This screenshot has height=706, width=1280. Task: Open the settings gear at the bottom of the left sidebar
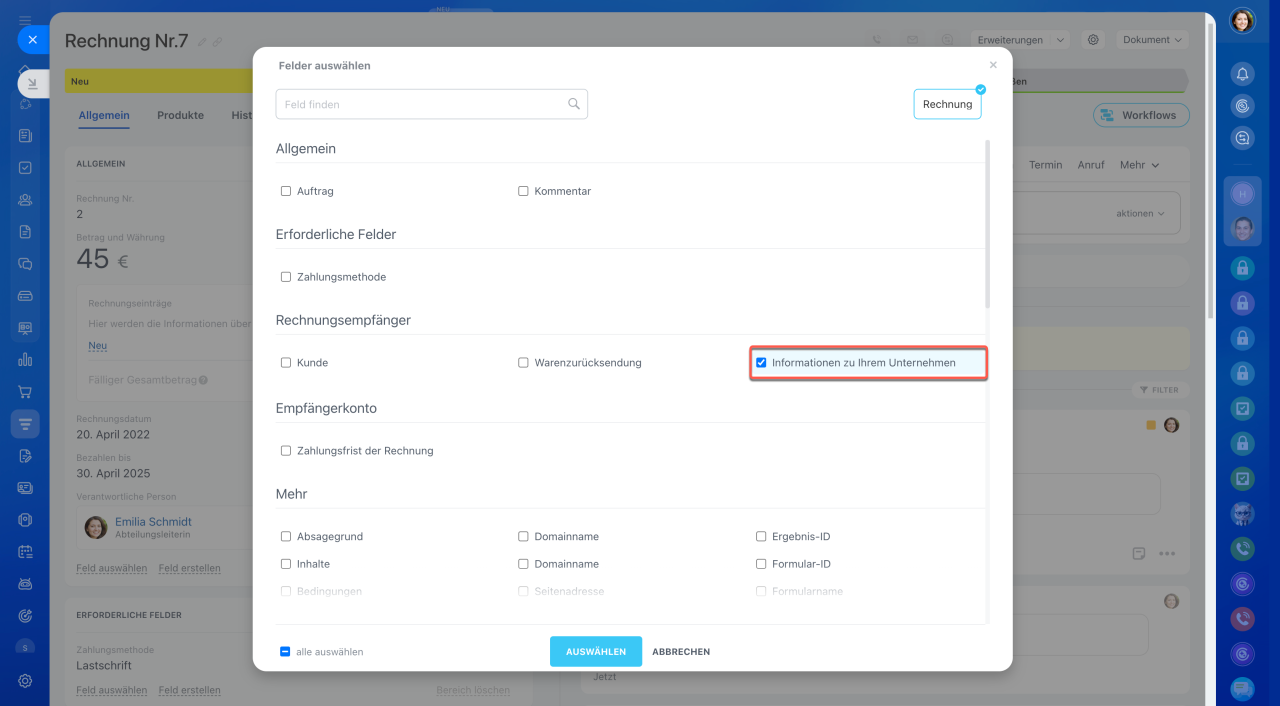[x=25, y=680]
